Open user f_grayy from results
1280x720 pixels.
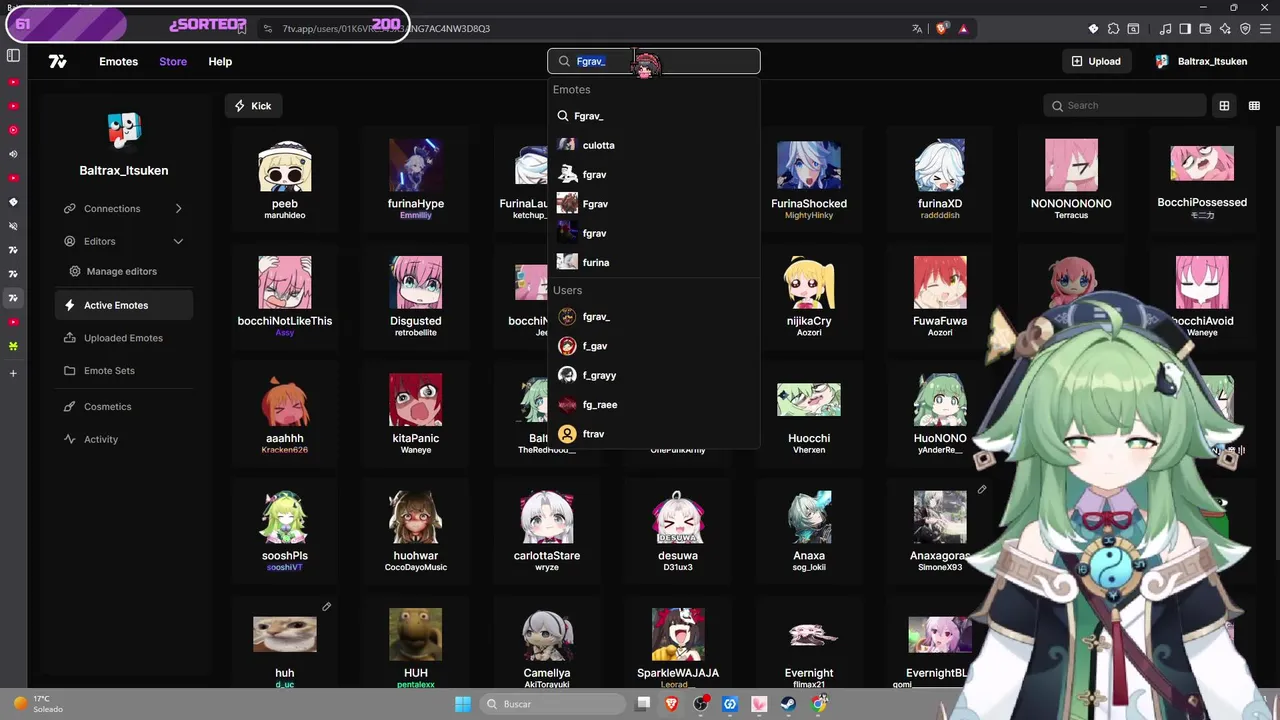[654, 375]
